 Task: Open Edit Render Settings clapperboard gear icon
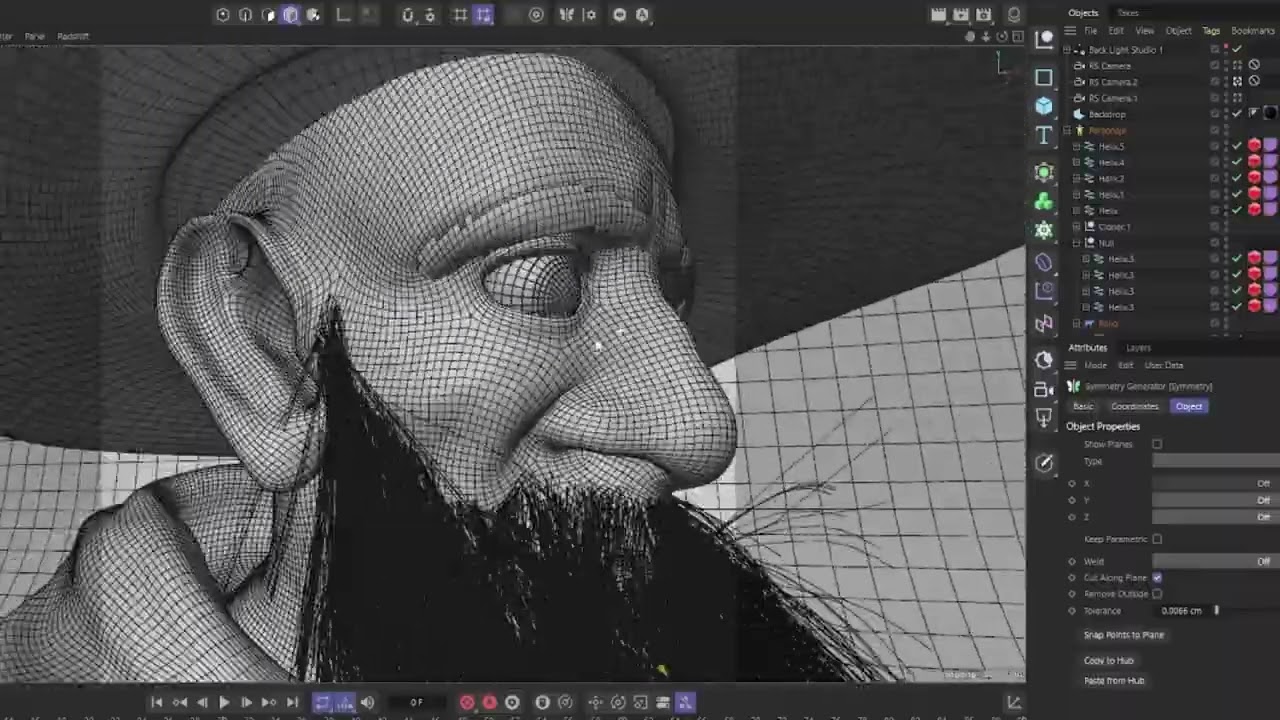pos(984,15)
